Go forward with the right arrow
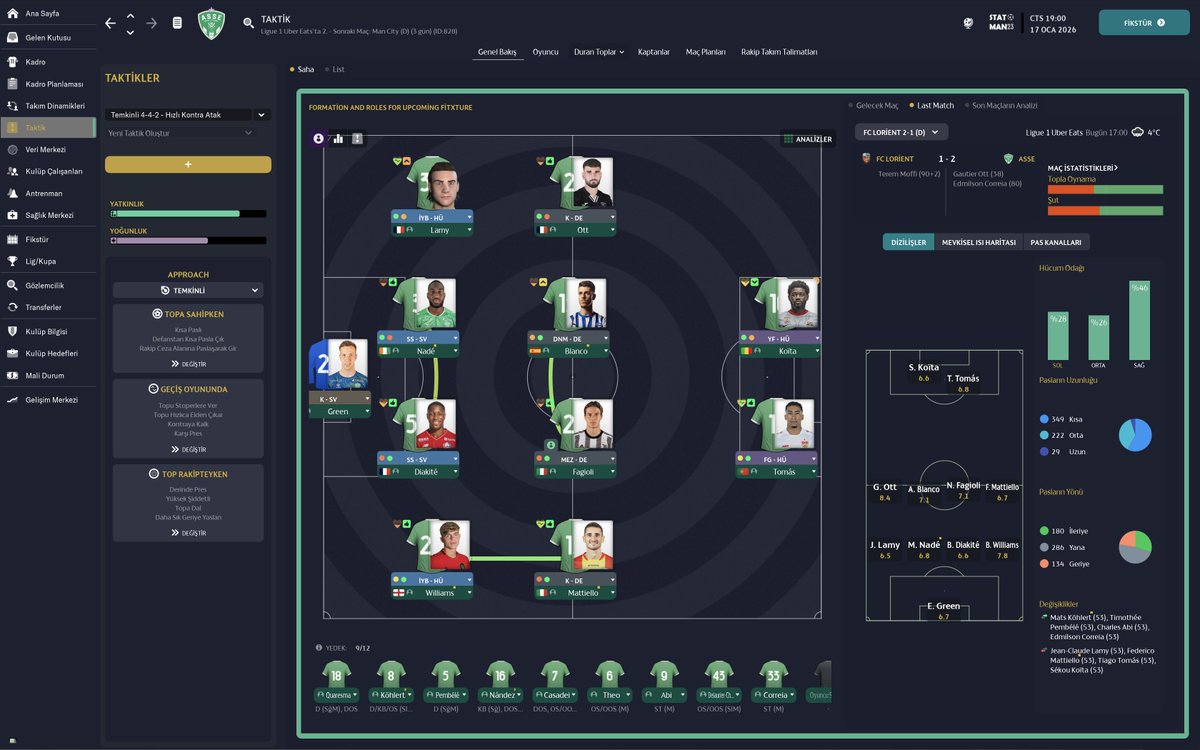 pos(152,23)
